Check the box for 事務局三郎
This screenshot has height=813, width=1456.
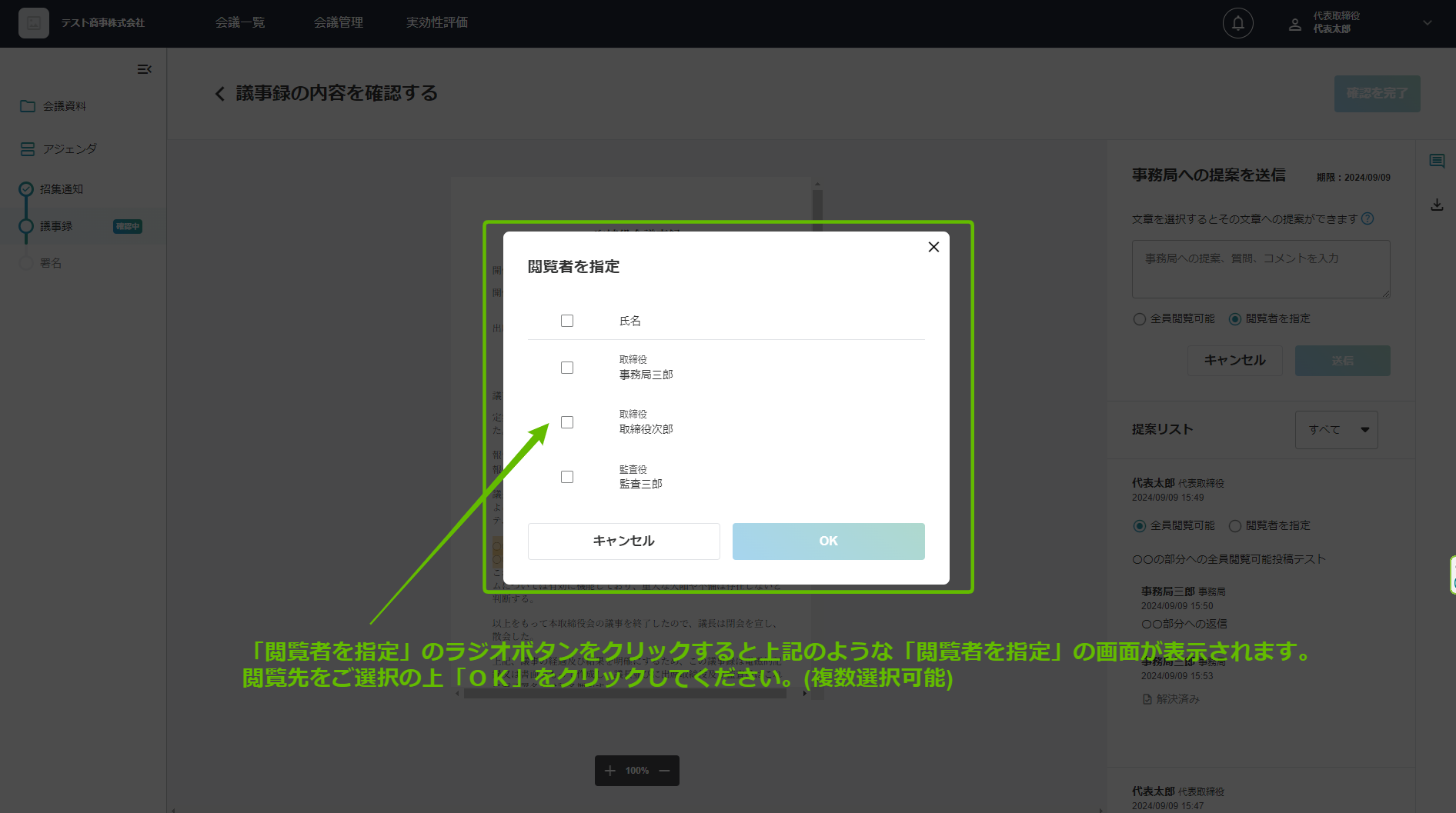click(567, 368)
